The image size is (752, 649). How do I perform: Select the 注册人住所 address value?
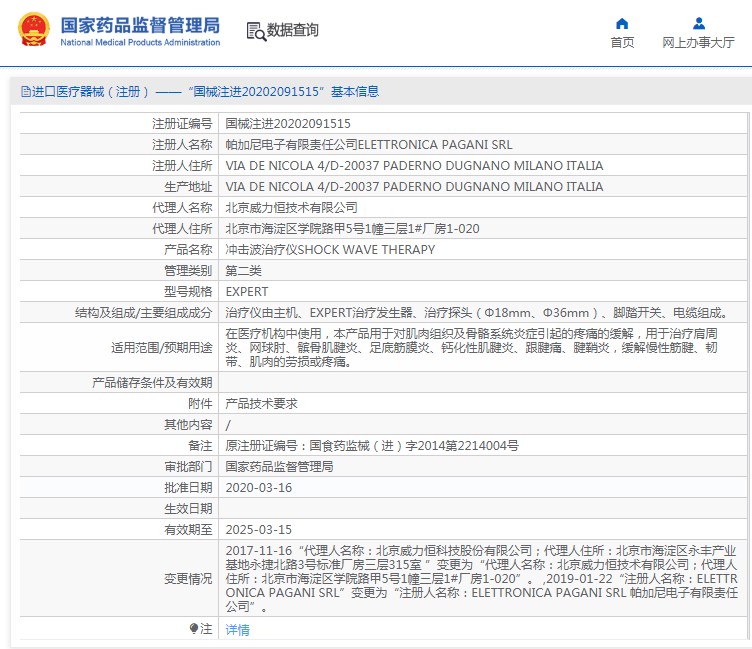click(x=414, y=165)
